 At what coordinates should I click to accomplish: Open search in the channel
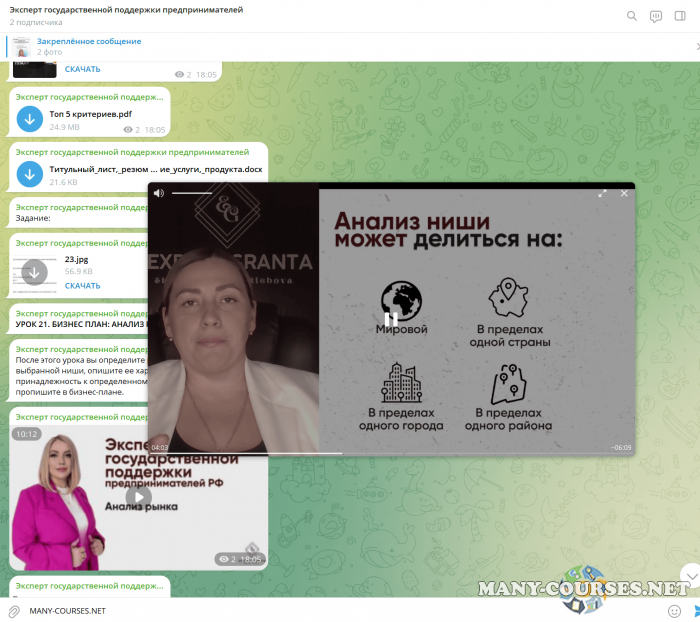[x=631, y=16]
